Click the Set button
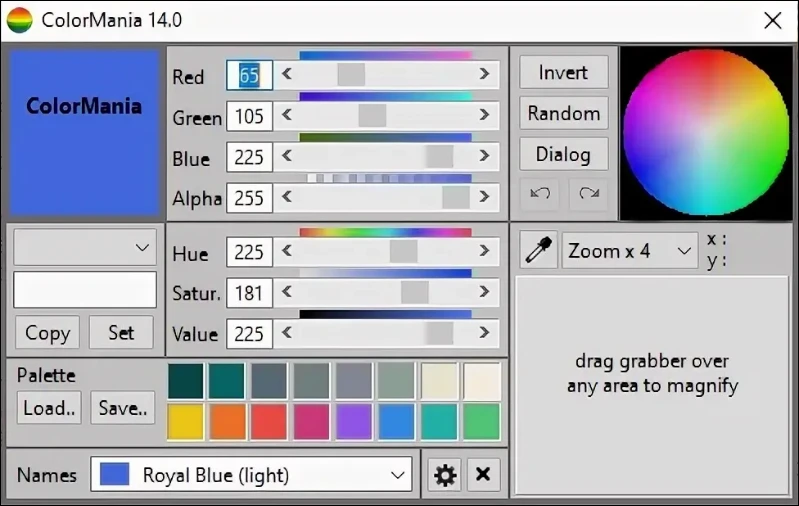Image resolution: width=799 pixels, height=506 pixels. click(121, 332)
